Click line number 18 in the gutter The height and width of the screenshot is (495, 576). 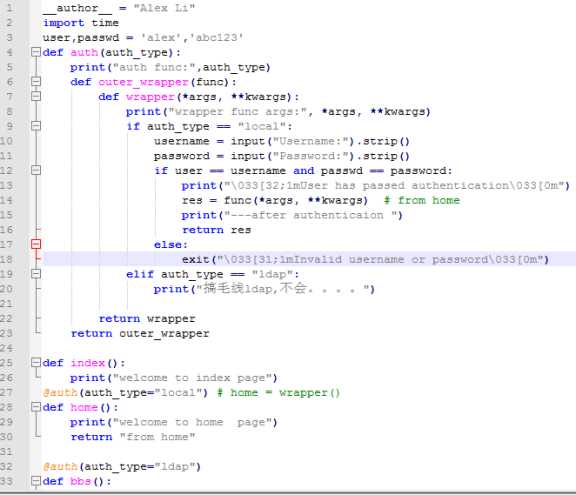point(6,260)
